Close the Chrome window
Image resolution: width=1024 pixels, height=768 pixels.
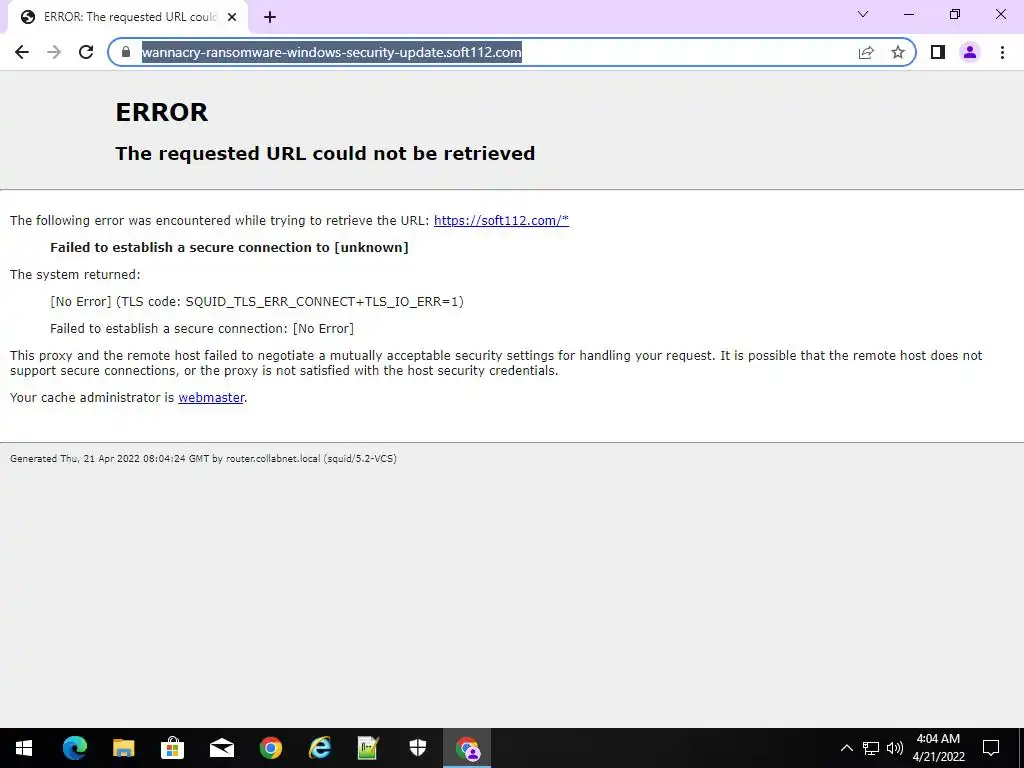pos(1000,14)
